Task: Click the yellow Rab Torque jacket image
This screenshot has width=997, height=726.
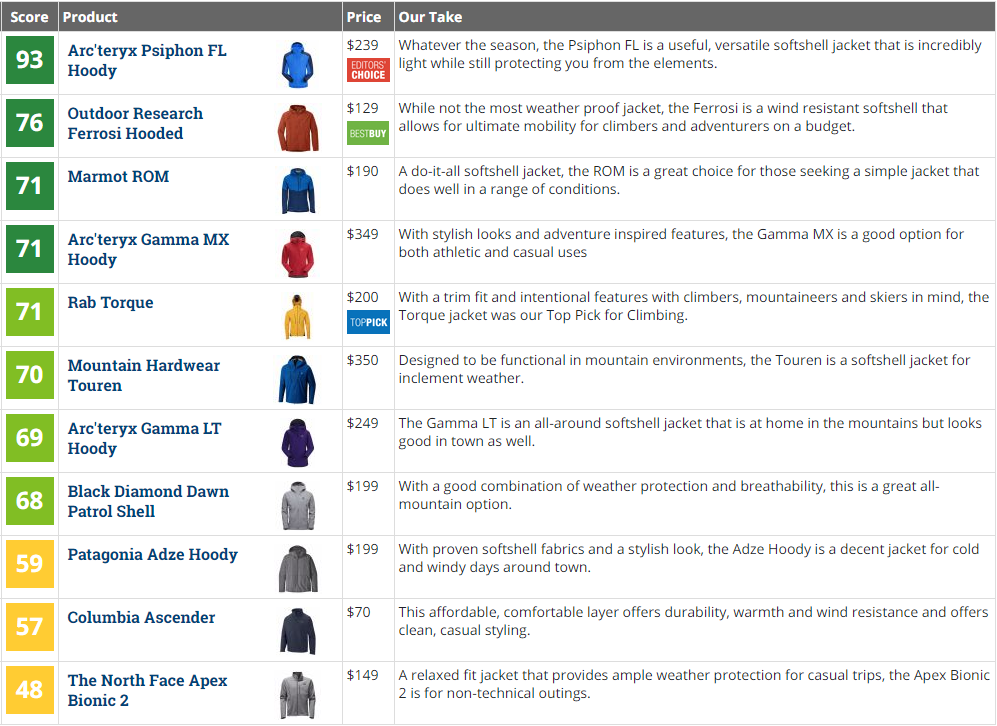Action: click(x=298, y=317)
